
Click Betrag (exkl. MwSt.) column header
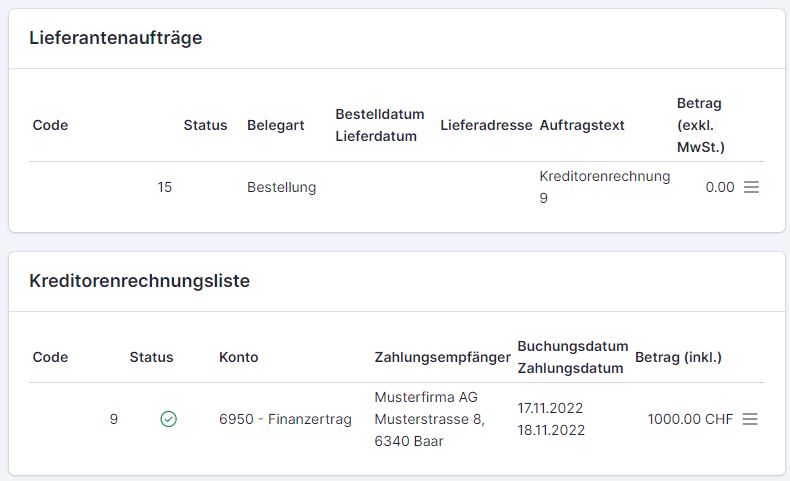[x=701, y=125]
